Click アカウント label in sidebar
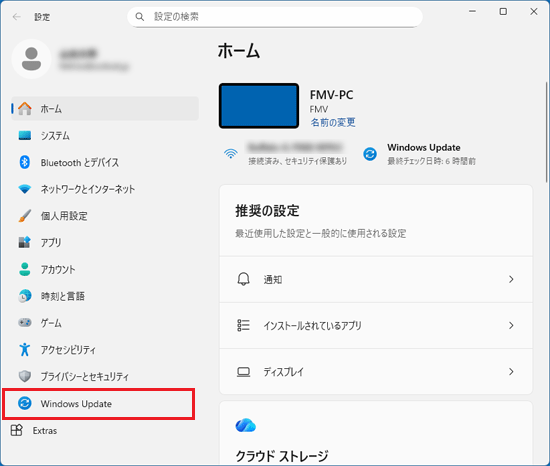 (58, 269)
